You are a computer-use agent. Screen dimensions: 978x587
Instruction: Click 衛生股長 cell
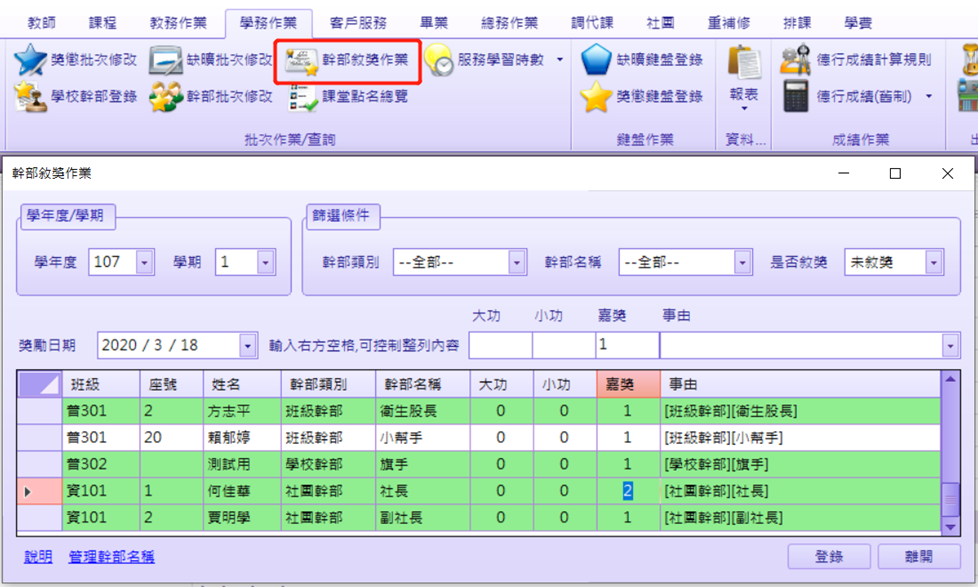(422, 411)
